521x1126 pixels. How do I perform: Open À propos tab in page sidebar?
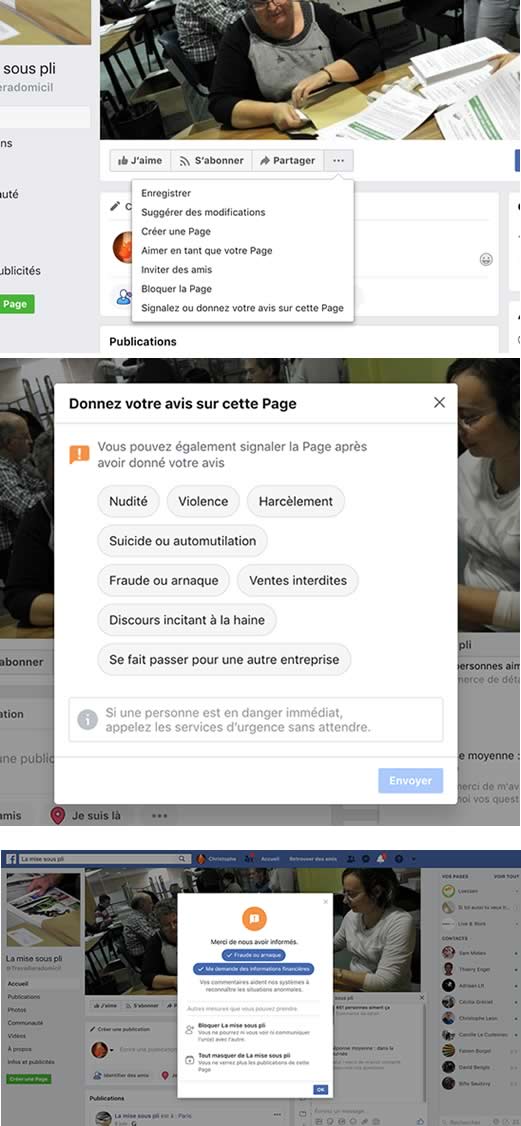(x=19, y=1049)
